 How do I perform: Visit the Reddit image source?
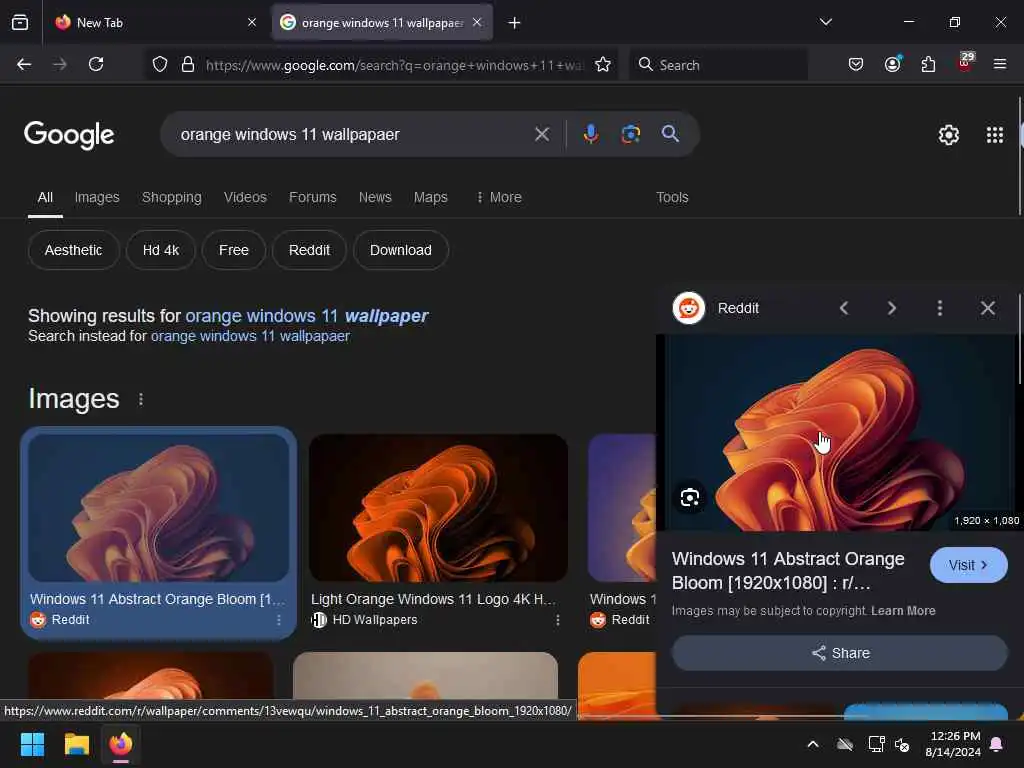968,565
